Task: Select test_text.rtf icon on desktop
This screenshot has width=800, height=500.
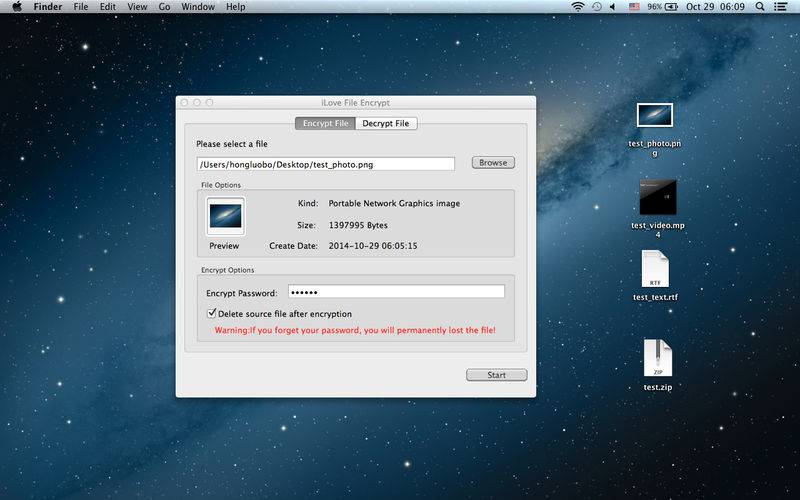Action: coord(655,269)
